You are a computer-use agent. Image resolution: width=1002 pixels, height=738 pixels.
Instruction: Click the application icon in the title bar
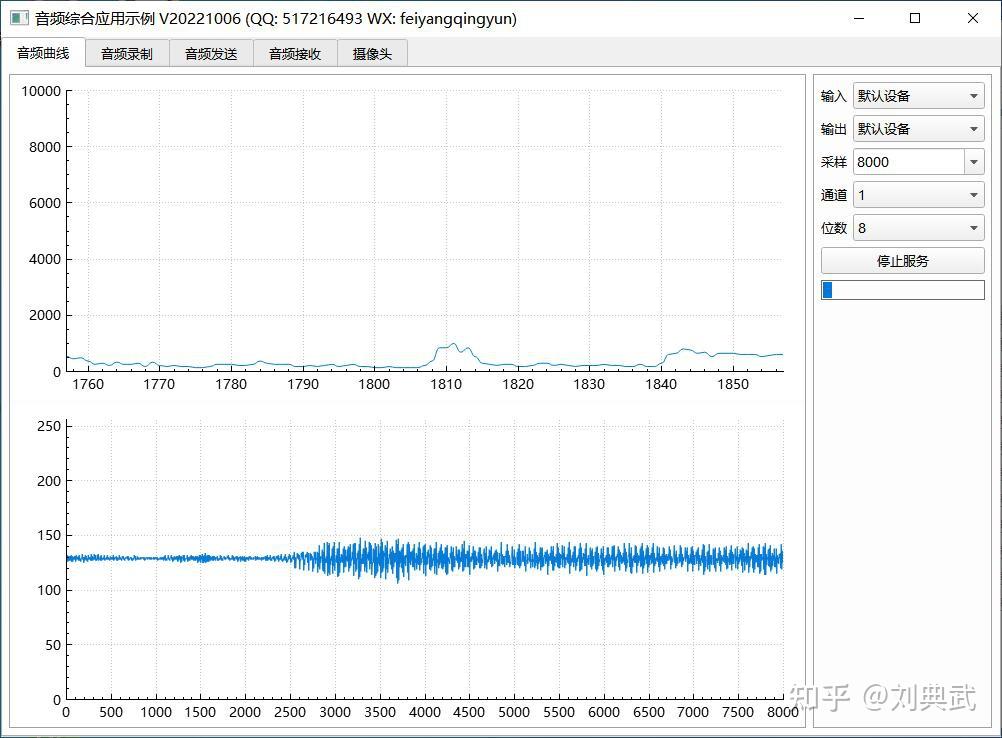click(17, 18)
